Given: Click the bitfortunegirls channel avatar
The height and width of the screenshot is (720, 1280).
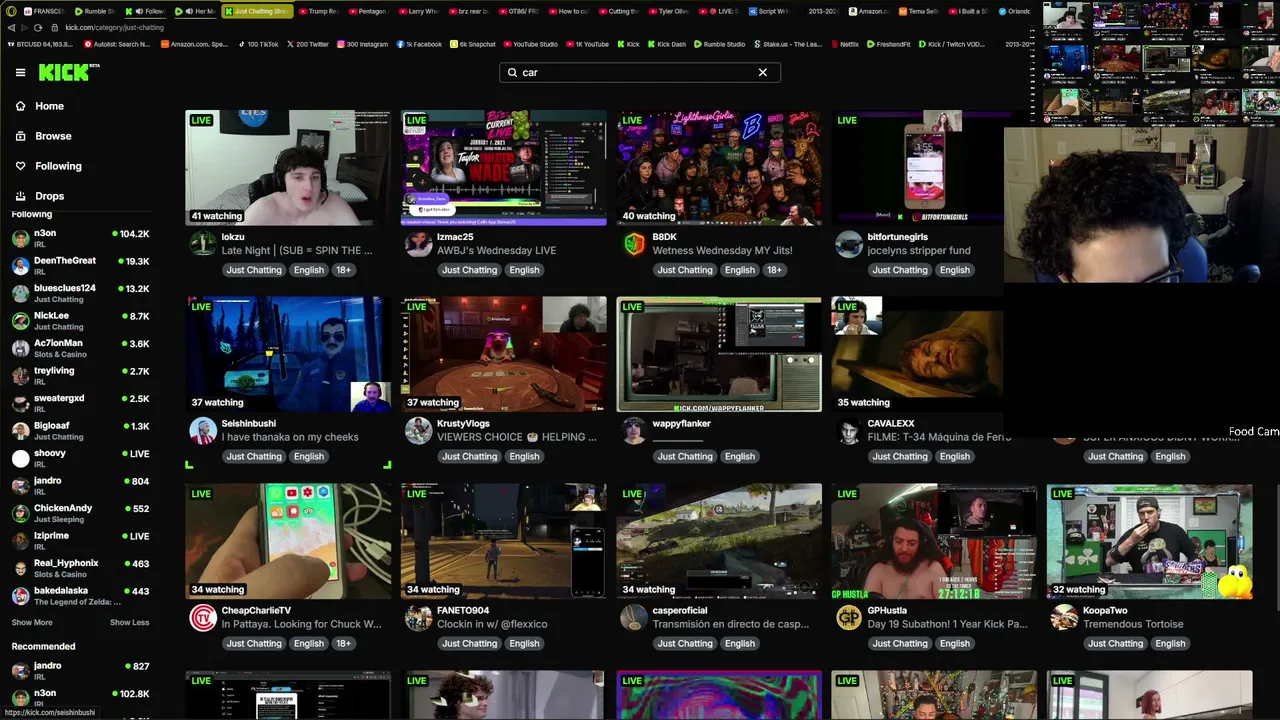Looking at the screenshot, I should (x=849, y=244).
